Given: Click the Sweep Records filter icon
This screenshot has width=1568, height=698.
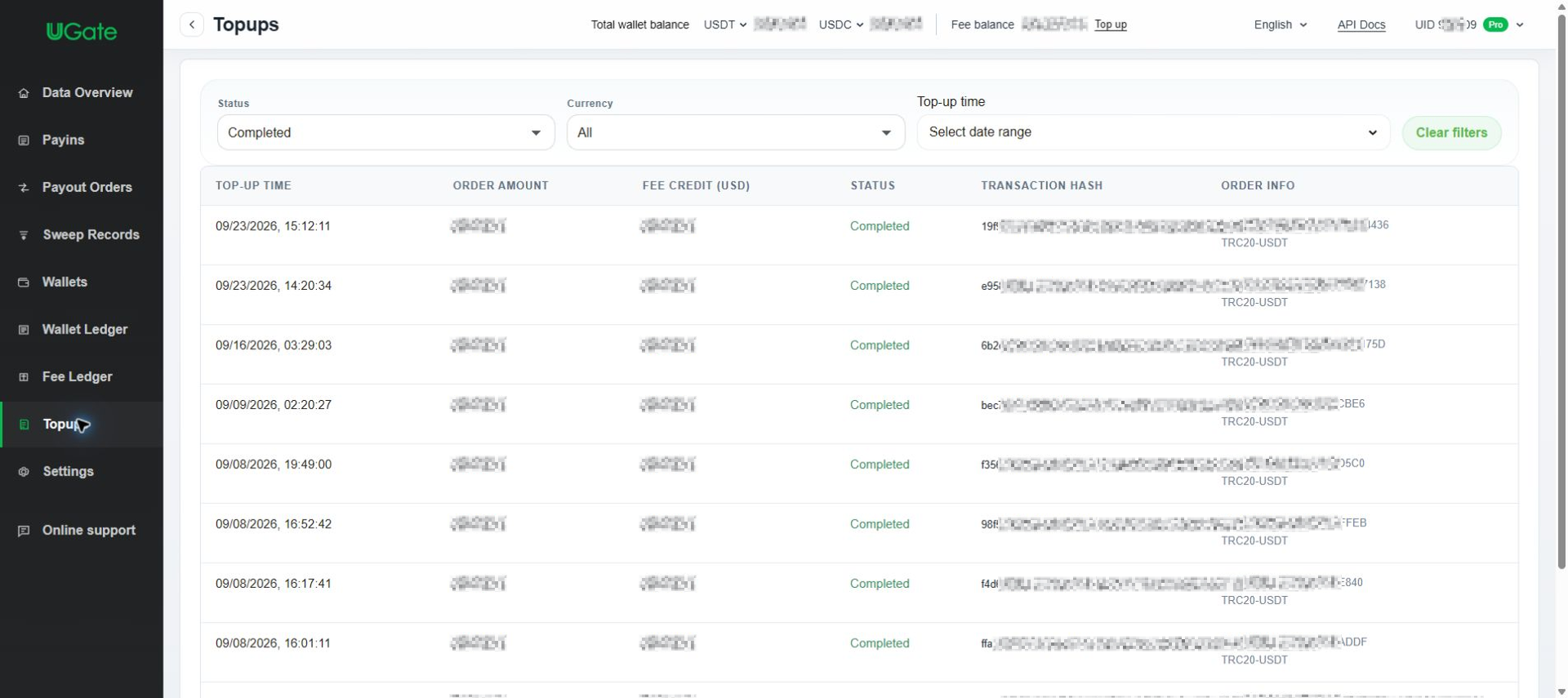Looking at the screenshot, I should click(24, 235).
